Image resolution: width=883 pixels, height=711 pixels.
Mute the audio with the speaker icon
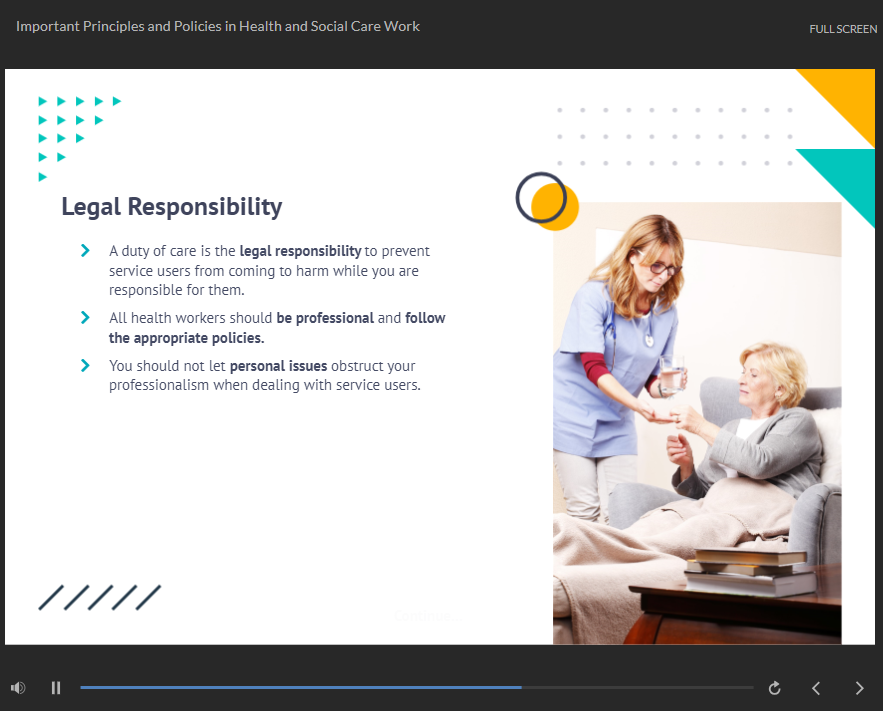tap(17, 688)
